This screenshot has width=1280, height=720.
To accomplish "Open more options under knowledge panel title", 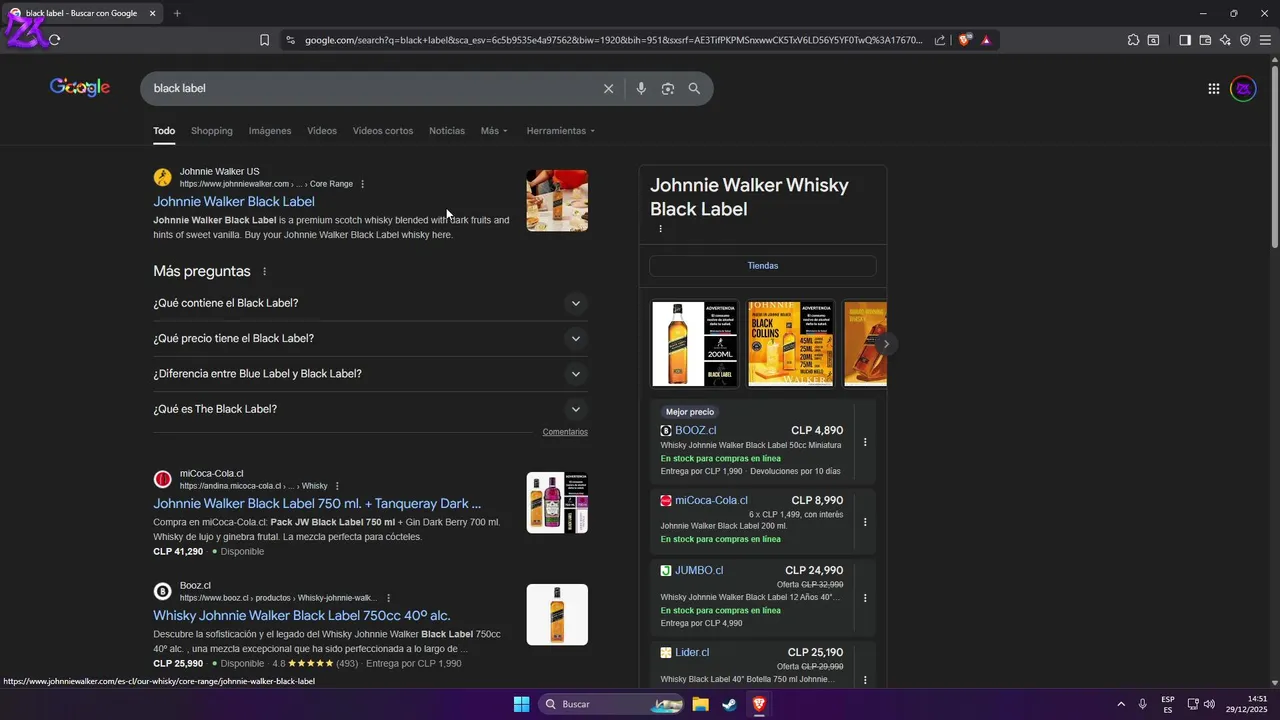I will [660, 229].
